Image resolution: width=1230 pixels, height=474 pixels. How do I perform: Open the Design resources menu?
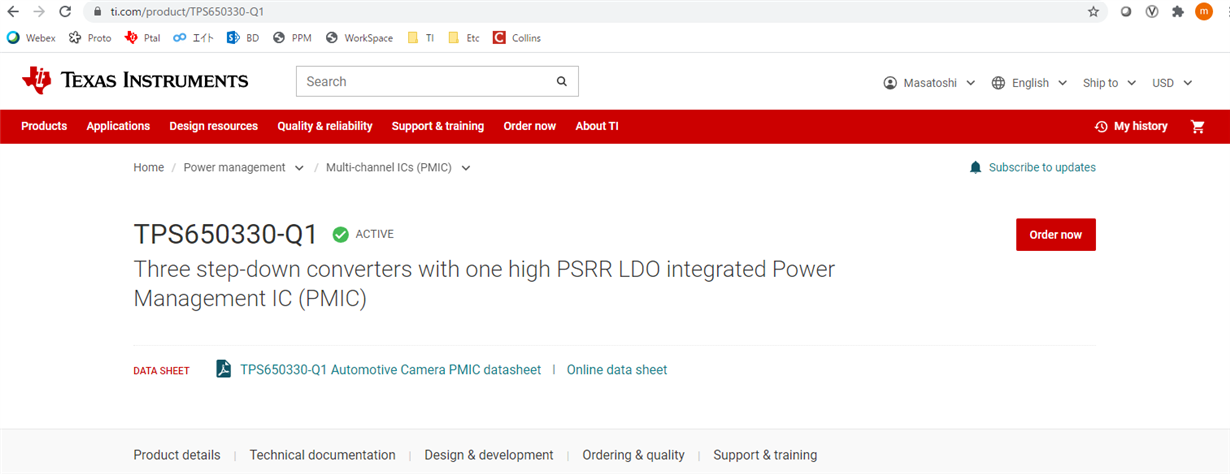pyautogui.click(x=214, y=126)
